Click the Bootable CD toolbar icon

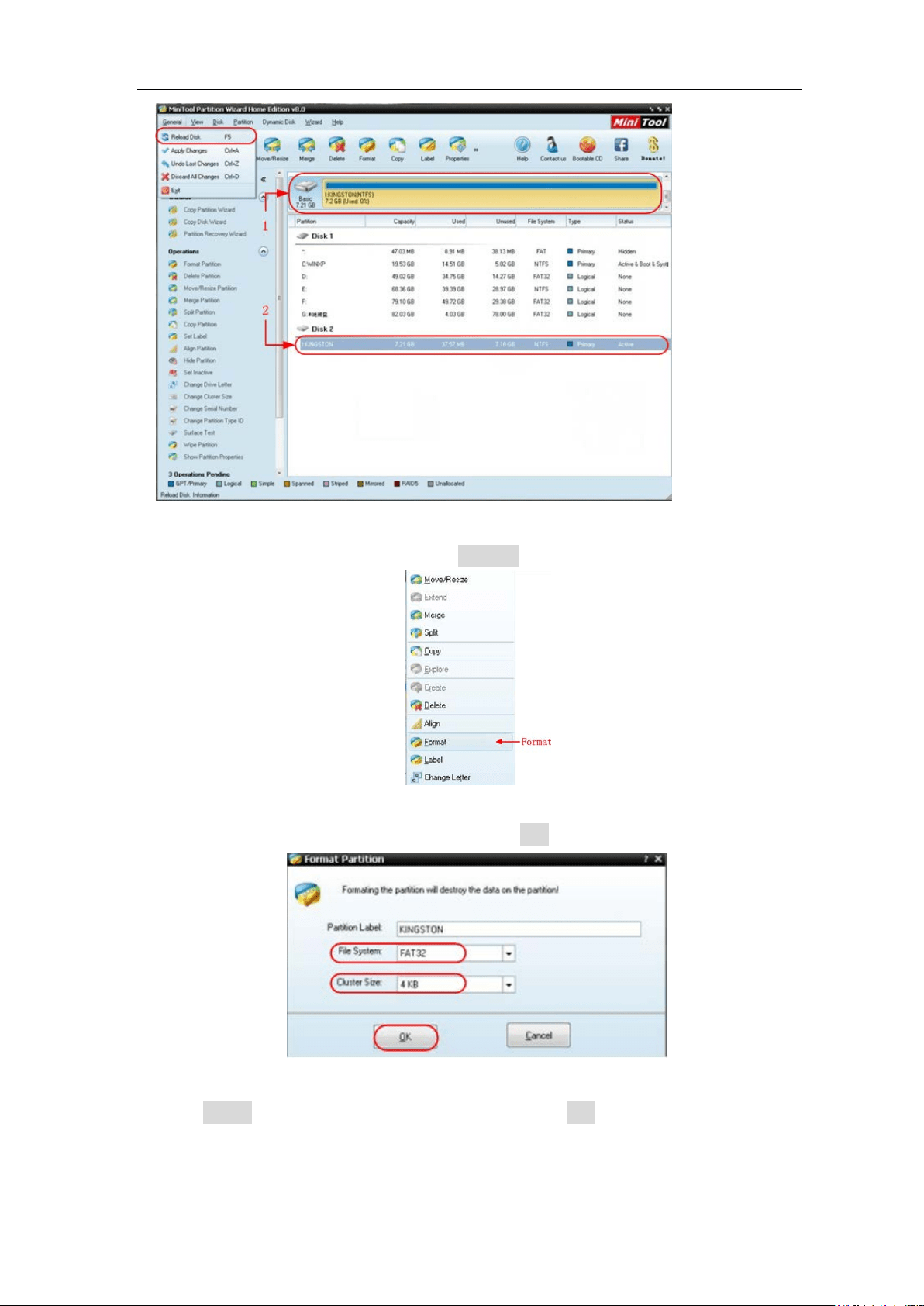(x=588, y=149)
